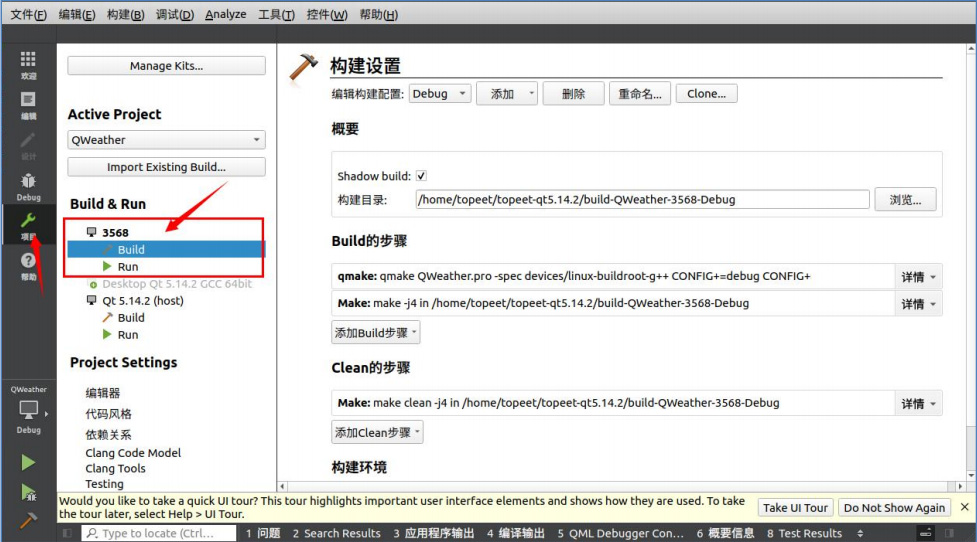Click the 构建目录 path input field
The height and width of the screenshot is (542, 977).
[642, 199]
